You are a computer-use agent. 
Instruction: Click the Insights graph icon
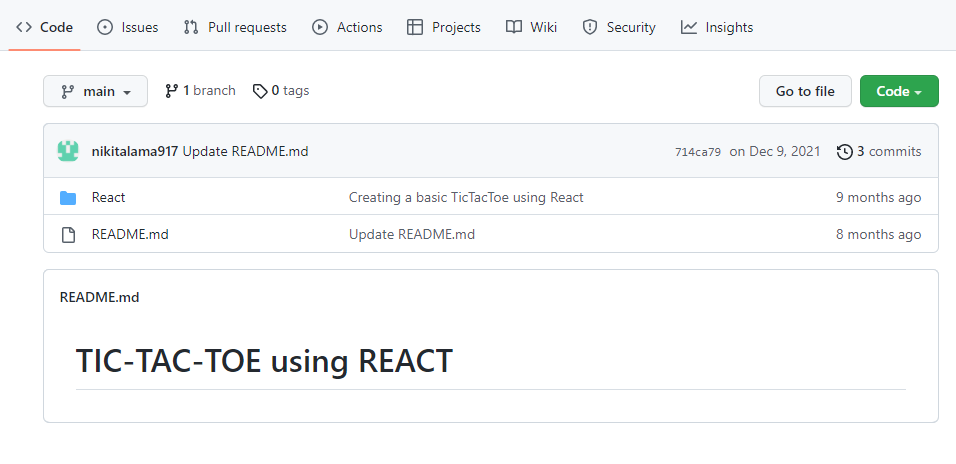689,28
